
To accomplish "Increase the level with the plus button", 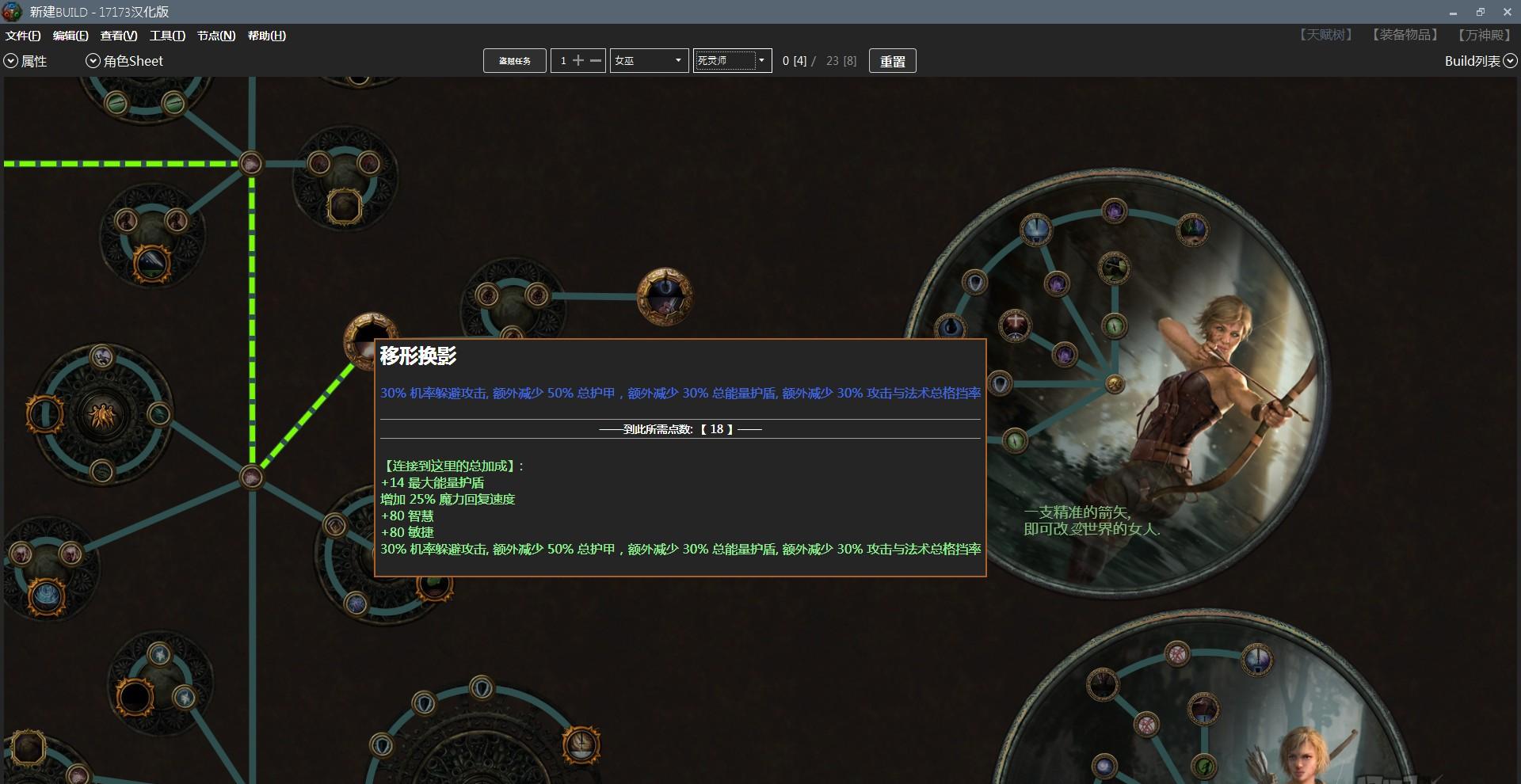I will click(578, 61).
